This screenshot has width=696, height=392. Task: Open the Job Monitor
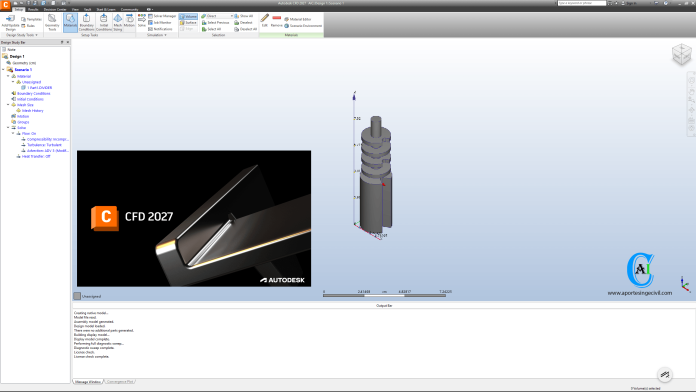click(160, 22)
